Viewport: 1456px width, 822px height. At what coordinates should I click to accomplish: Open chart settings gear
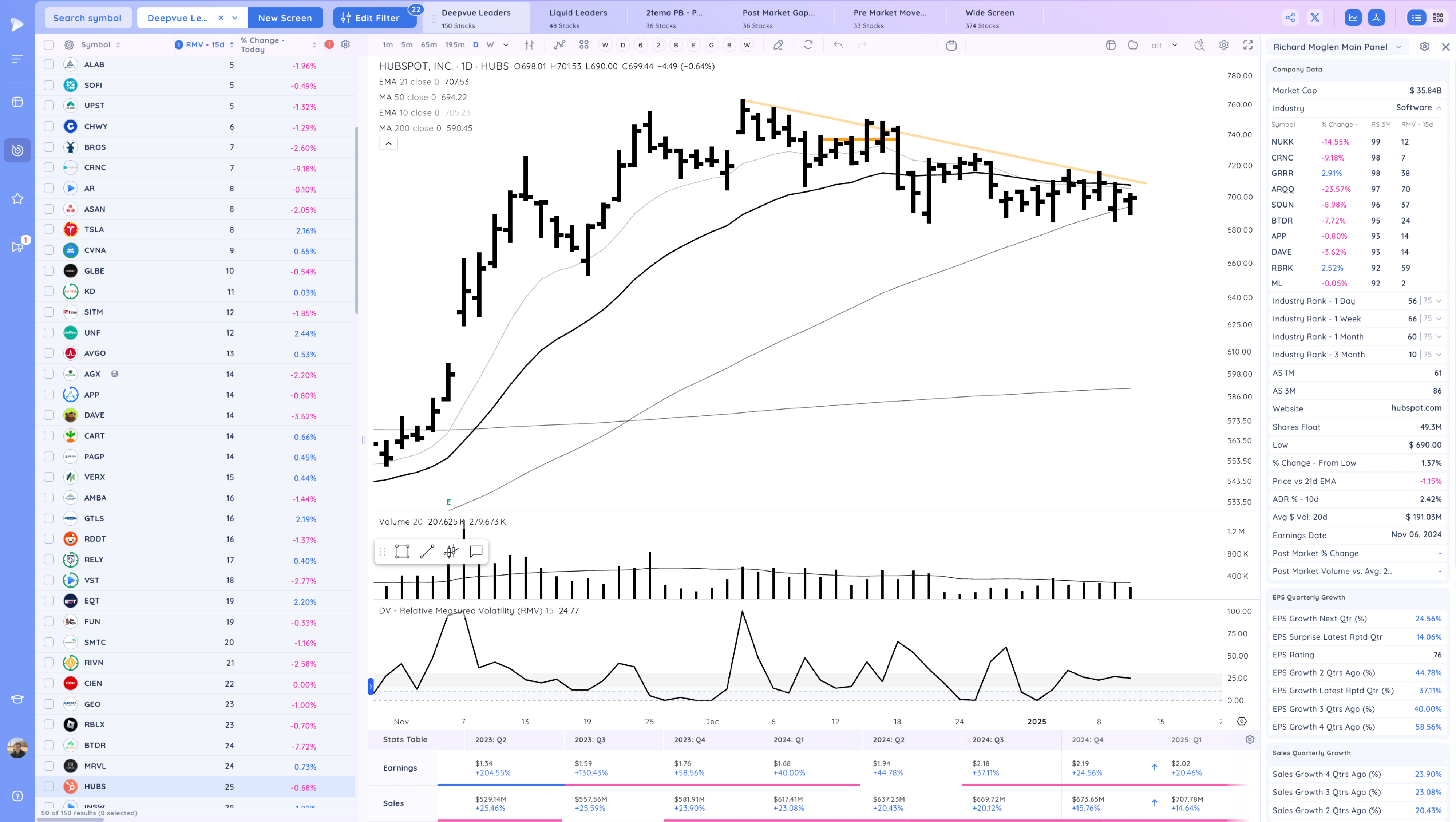tap(1224, 45)
